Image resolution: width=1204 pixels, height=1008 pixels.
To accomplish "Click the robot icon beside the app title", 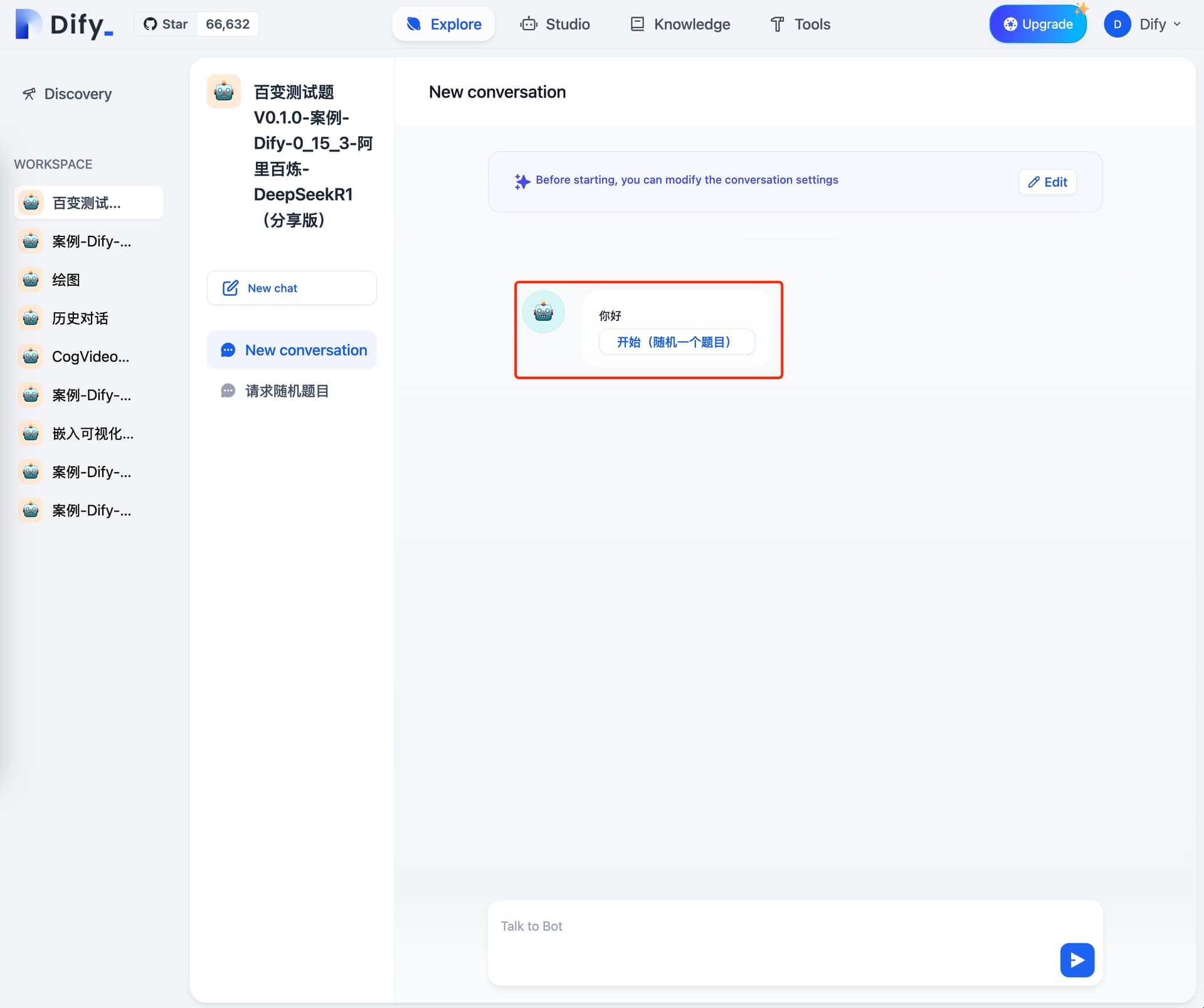I will [x=224, y=92].
